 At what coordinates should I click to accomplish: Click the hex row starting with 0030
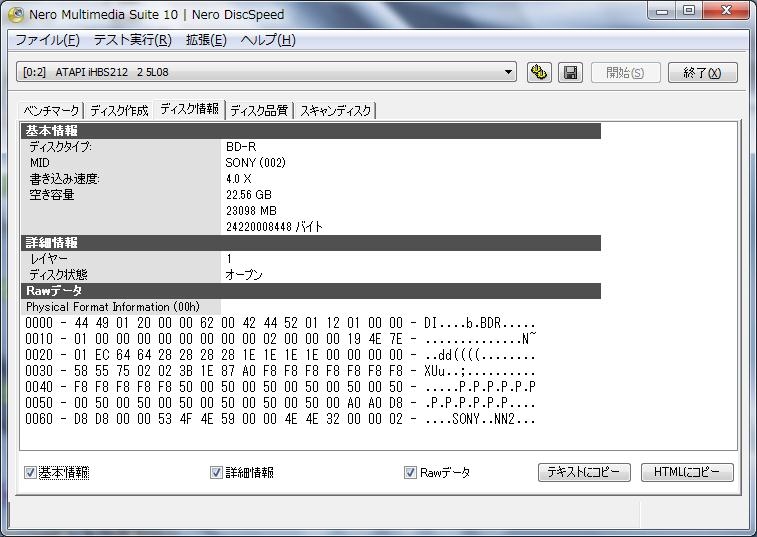coord(280,371)
